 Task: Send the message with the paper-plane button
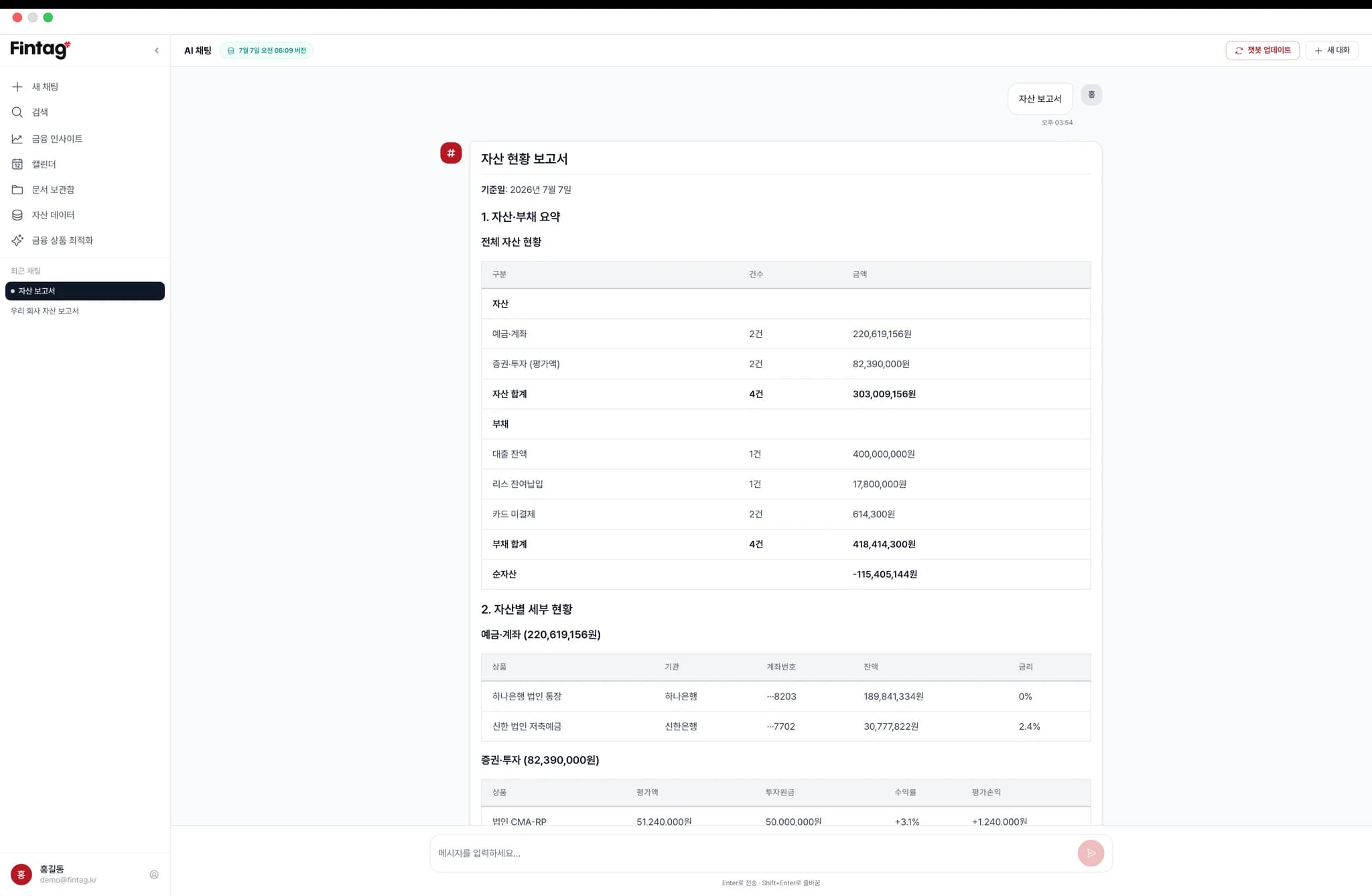(1091, 853)
